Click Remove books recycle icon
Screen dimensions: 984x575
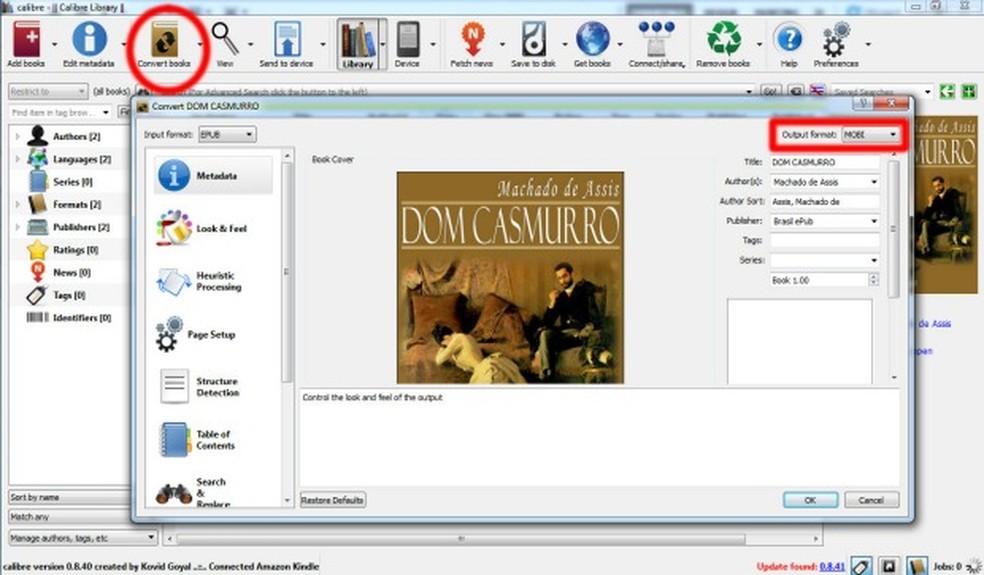(724, 39)
